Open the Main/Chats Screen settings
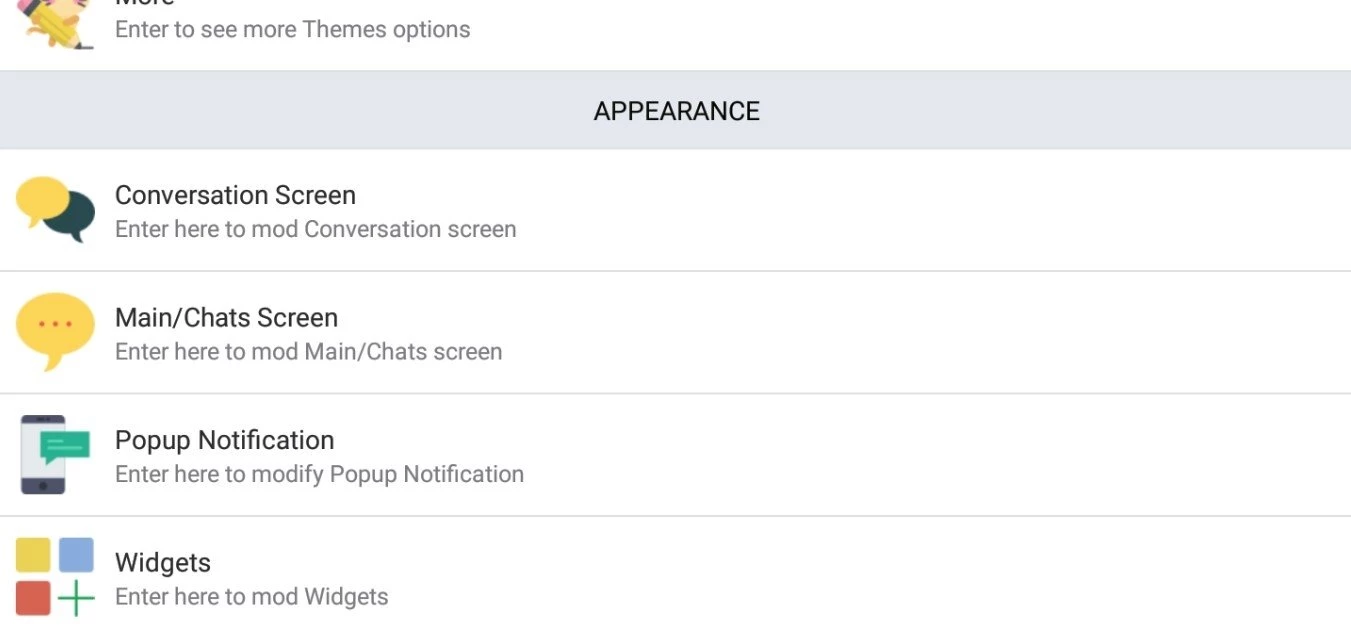 tap(226, 318)
